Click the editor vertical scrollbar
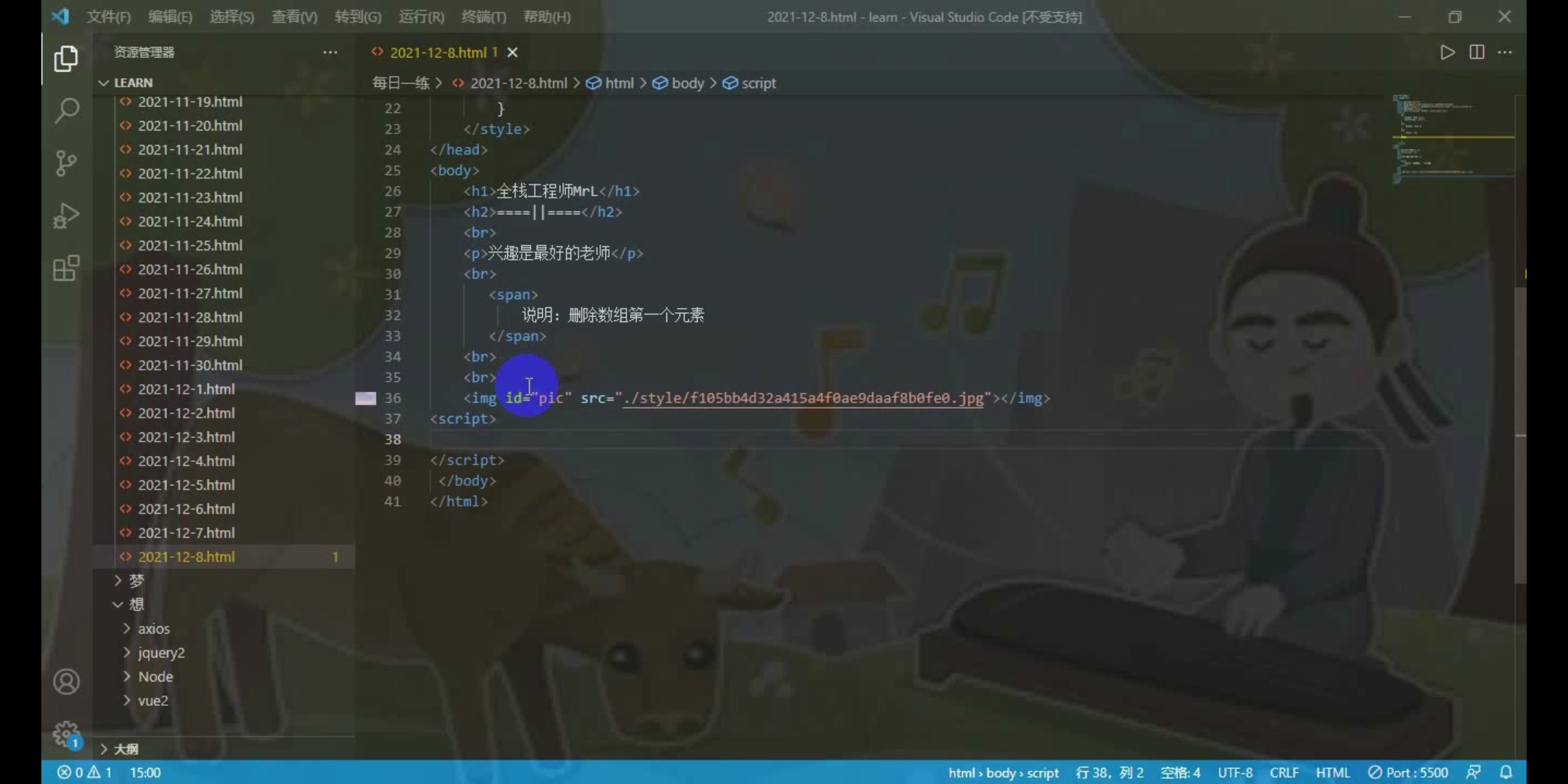Image resolution: width=1568 pixels, height=784 pixels. tap(1520, 436)
